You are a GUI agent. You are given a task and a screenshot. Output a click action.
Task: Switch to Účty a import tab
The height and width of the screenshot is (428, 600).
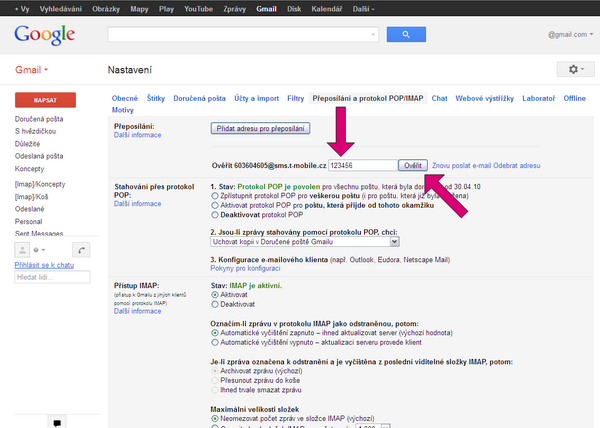[256, 98]
